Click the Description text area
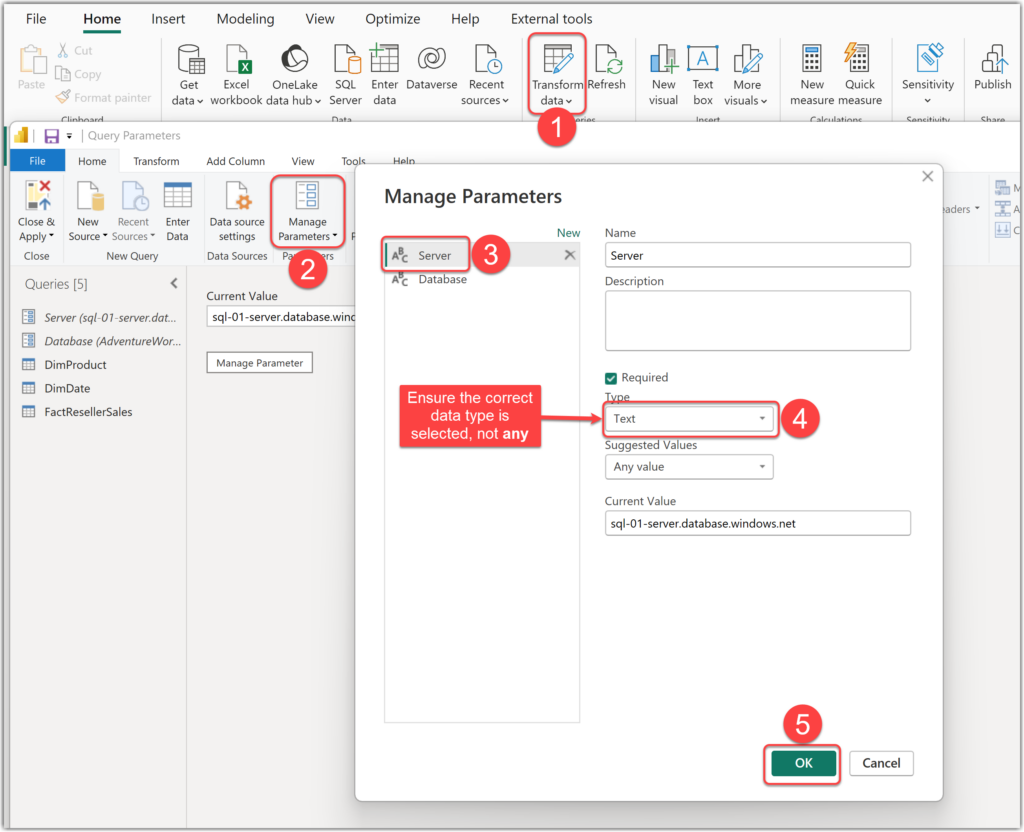The width and height of the screenshot is (1024, 832). point(758,321)
